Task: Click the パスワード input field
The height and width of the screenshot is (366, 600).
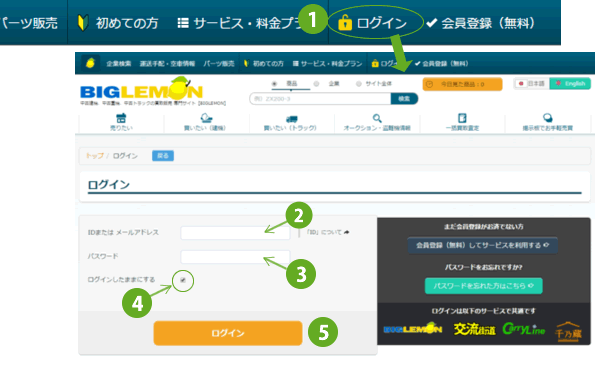Action: click(235, 257)
